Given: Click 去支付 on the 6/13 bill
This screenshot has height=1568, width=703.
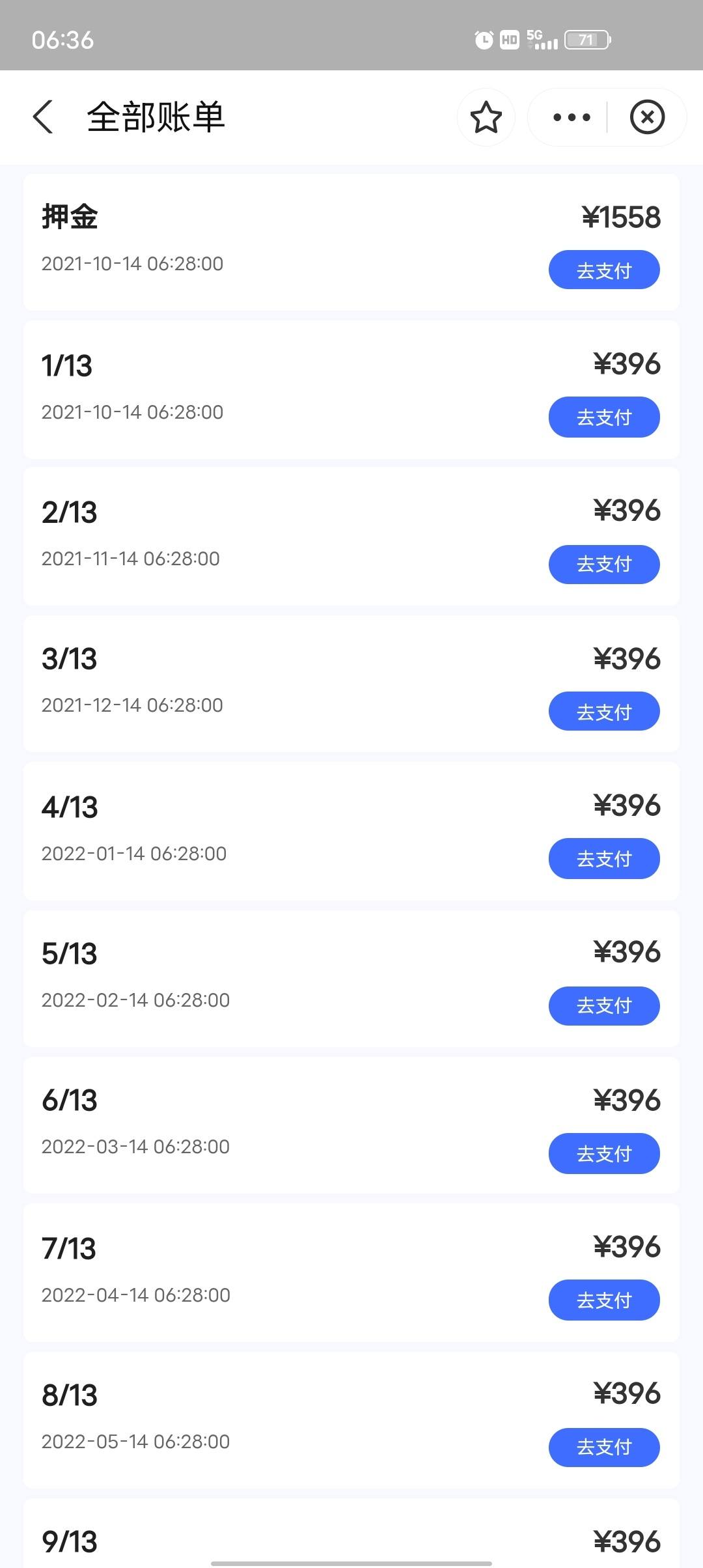Looking at the screenshot, I should (604, 1153).
